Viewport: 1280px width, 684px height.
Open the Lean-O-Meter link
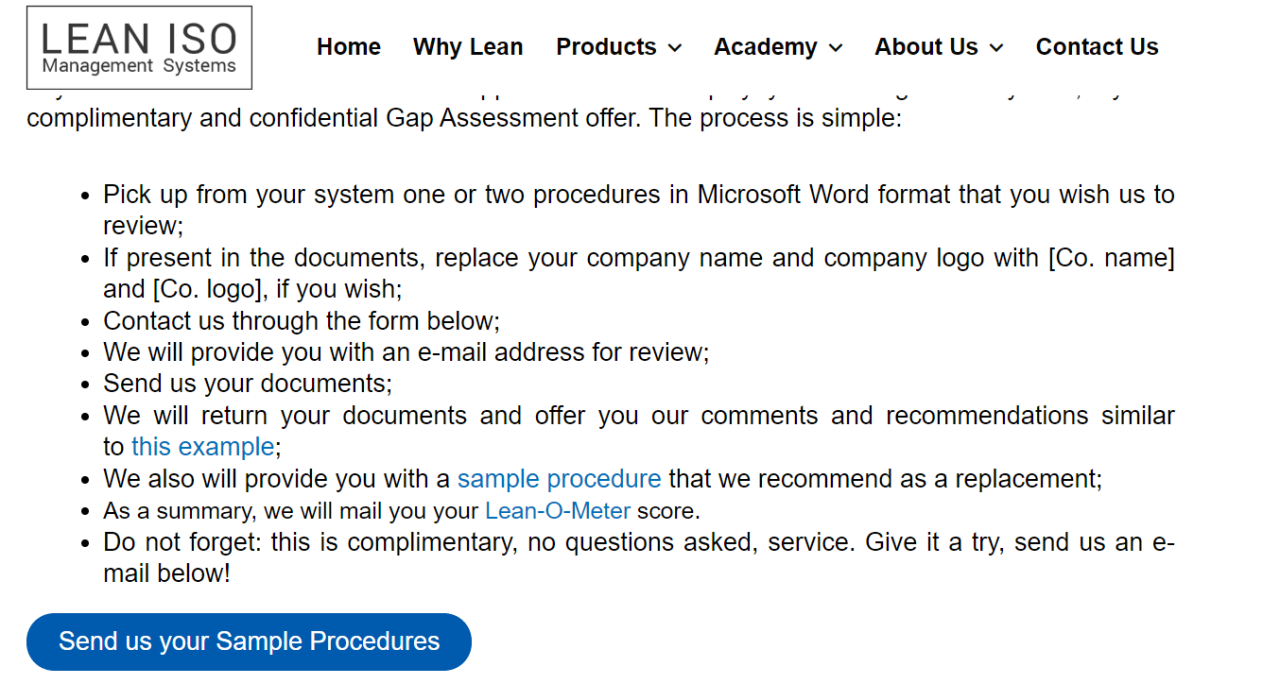click(557, 511)
